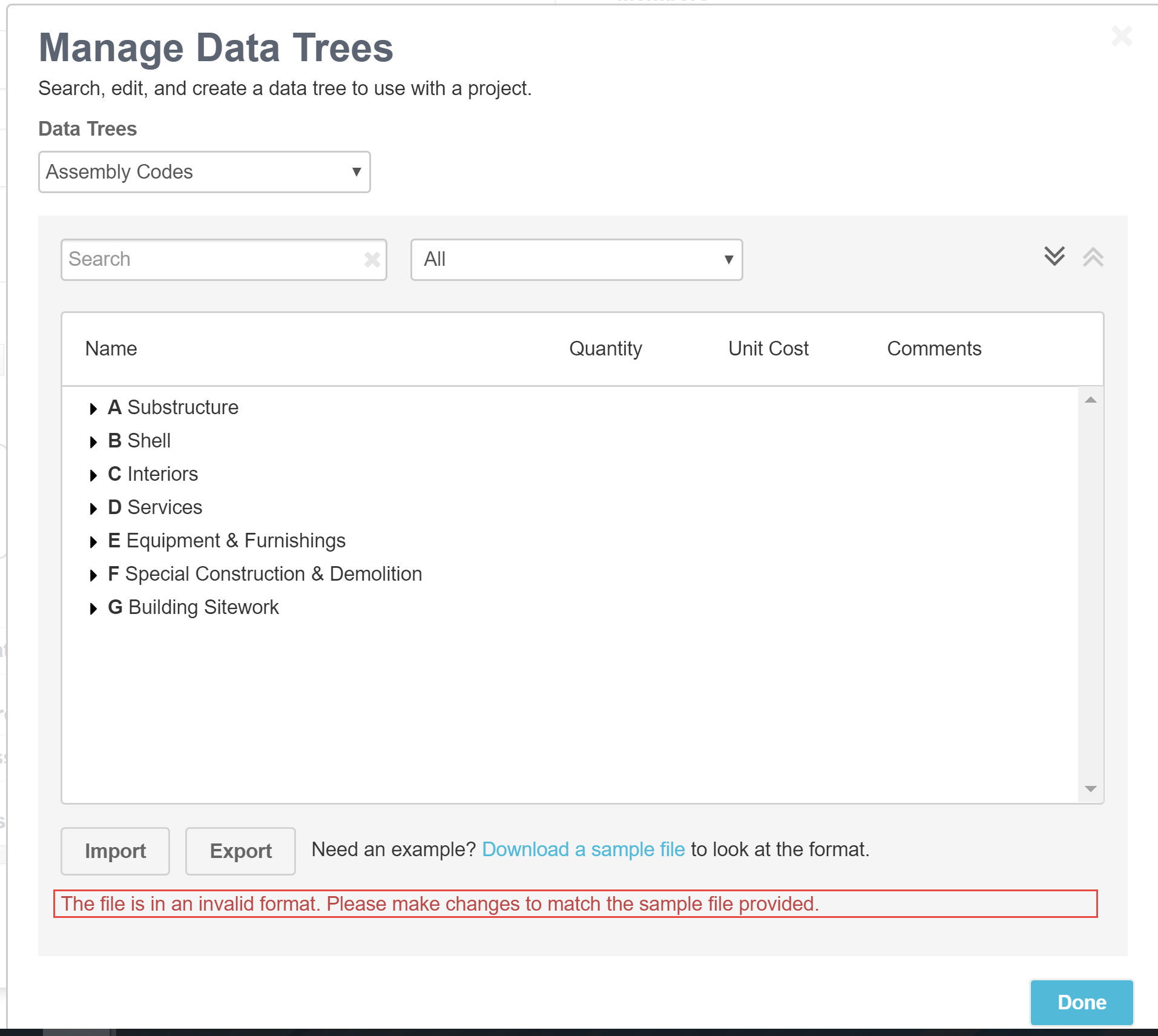The image size is (1158, 1036).
Task: Click the collapse all double-chevron icon
Action: click(x=1093, y=257)
